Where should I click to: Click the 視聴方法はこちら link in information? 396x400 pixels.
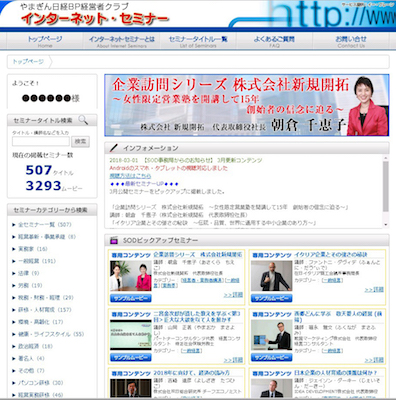point(130,176)
